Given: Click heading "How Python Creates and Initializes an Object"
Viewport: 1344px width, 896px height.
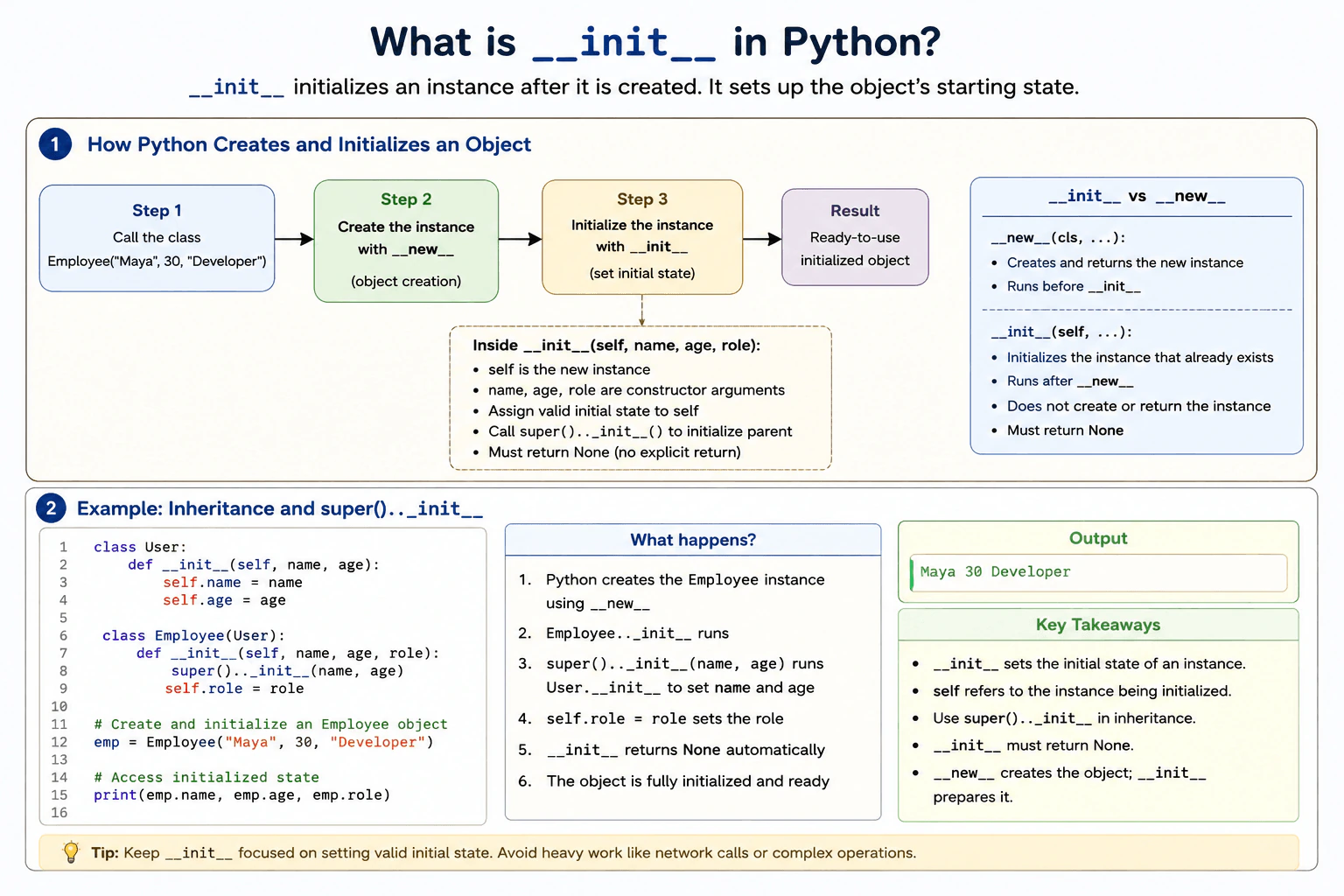Looking at the screenshot, I should point(309,144).
